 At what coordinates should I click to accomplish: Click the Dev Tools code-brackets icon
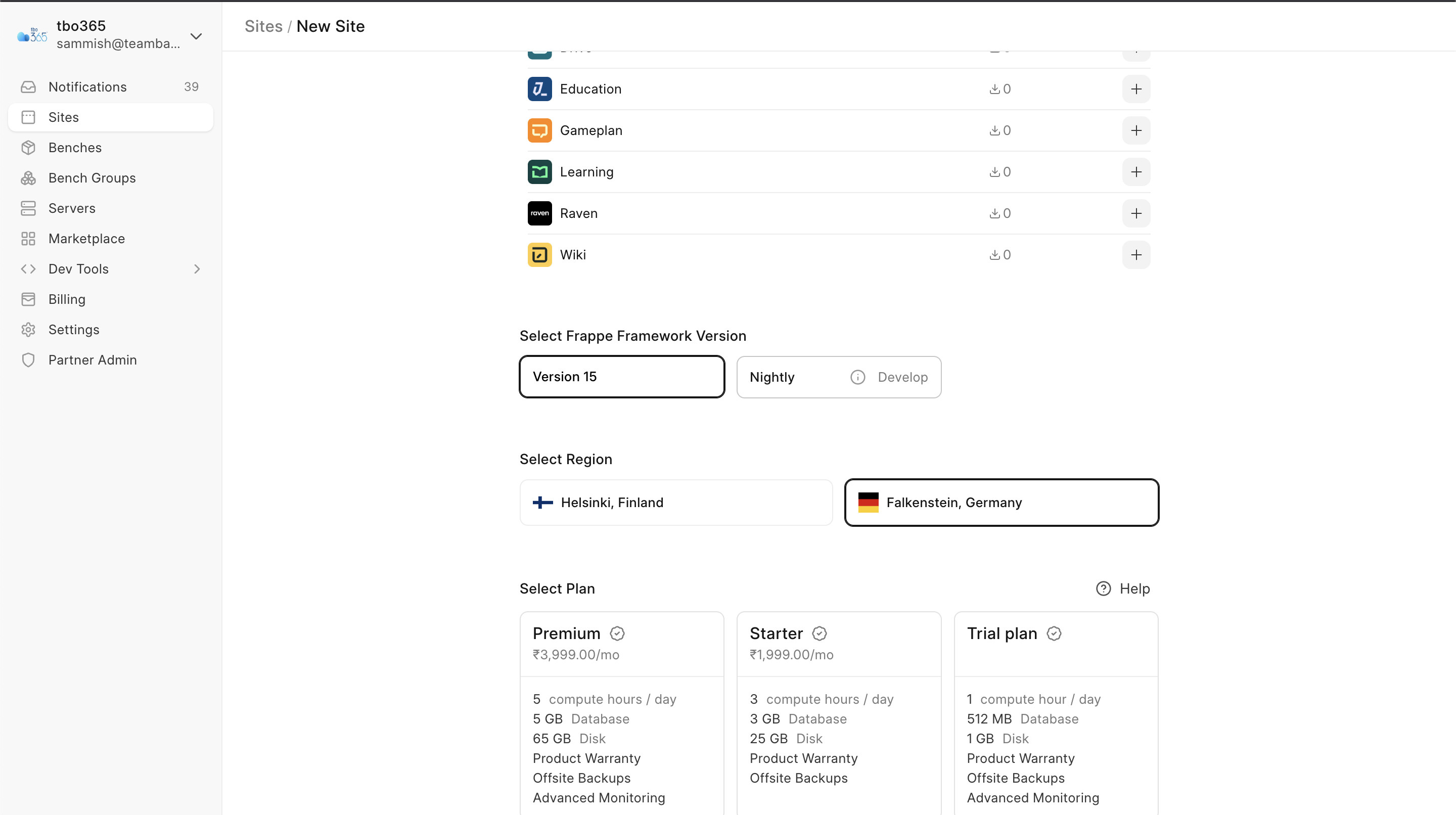point(28,269)
